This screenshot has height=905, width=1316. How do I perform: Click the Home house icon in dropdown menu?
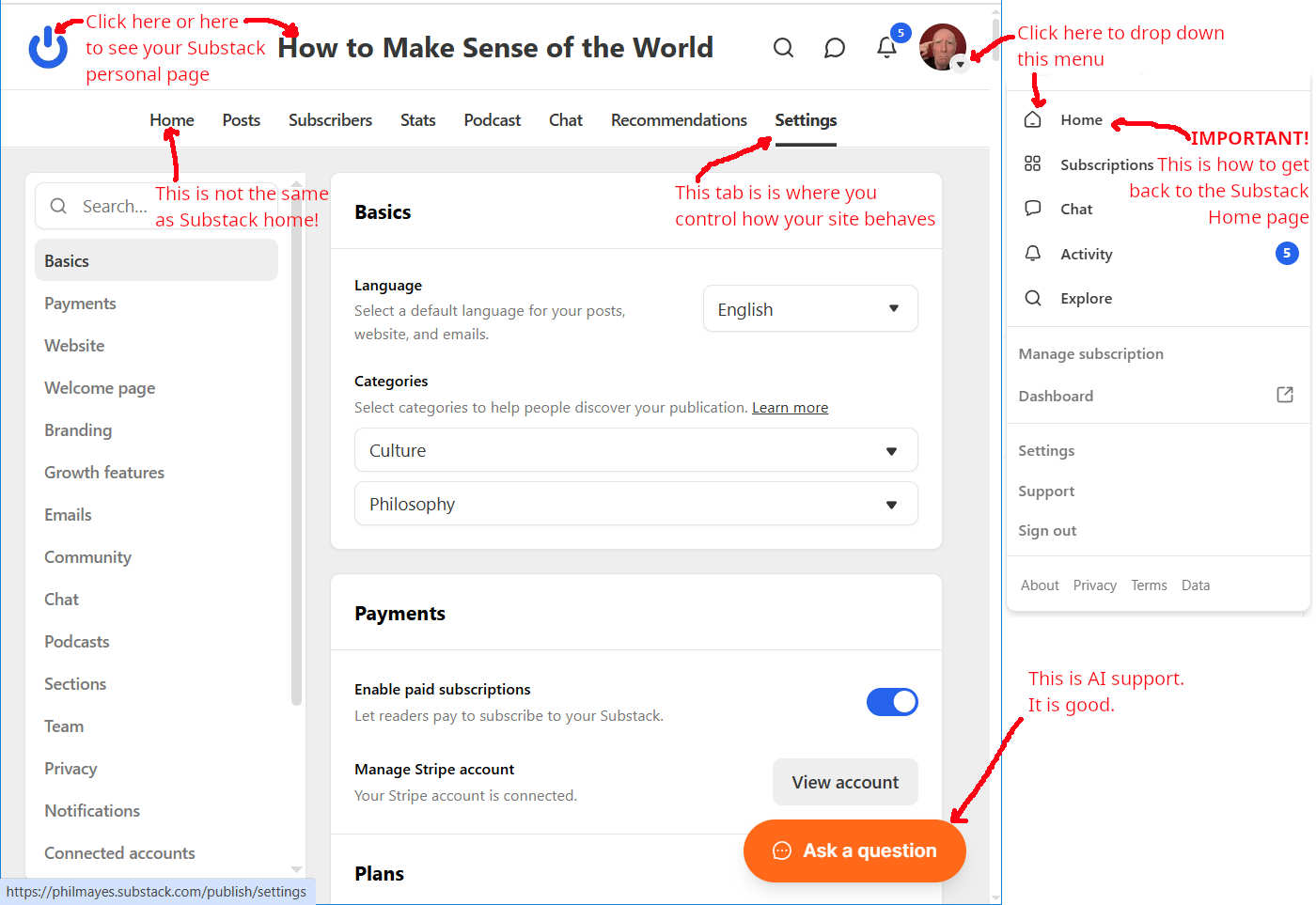(x=1032, y=120)
